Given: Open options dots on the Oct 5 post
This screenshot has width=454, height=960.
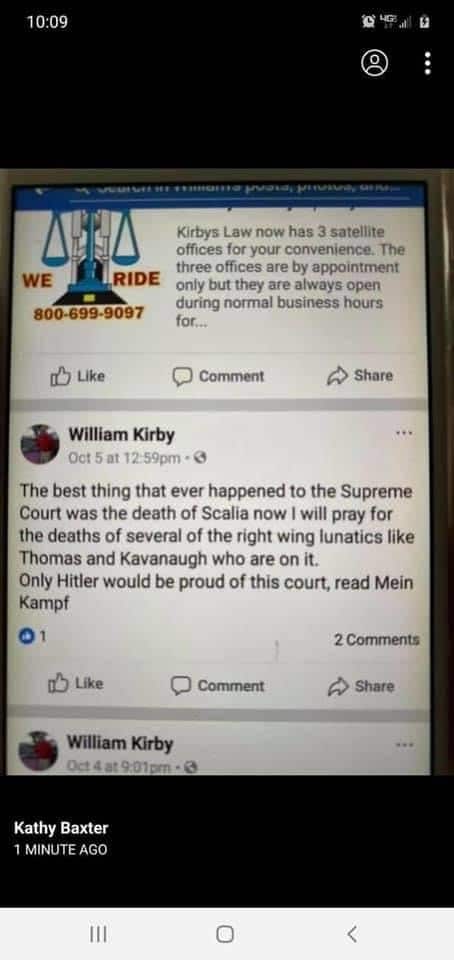Looking at the screenshot, I should point(404,433).
